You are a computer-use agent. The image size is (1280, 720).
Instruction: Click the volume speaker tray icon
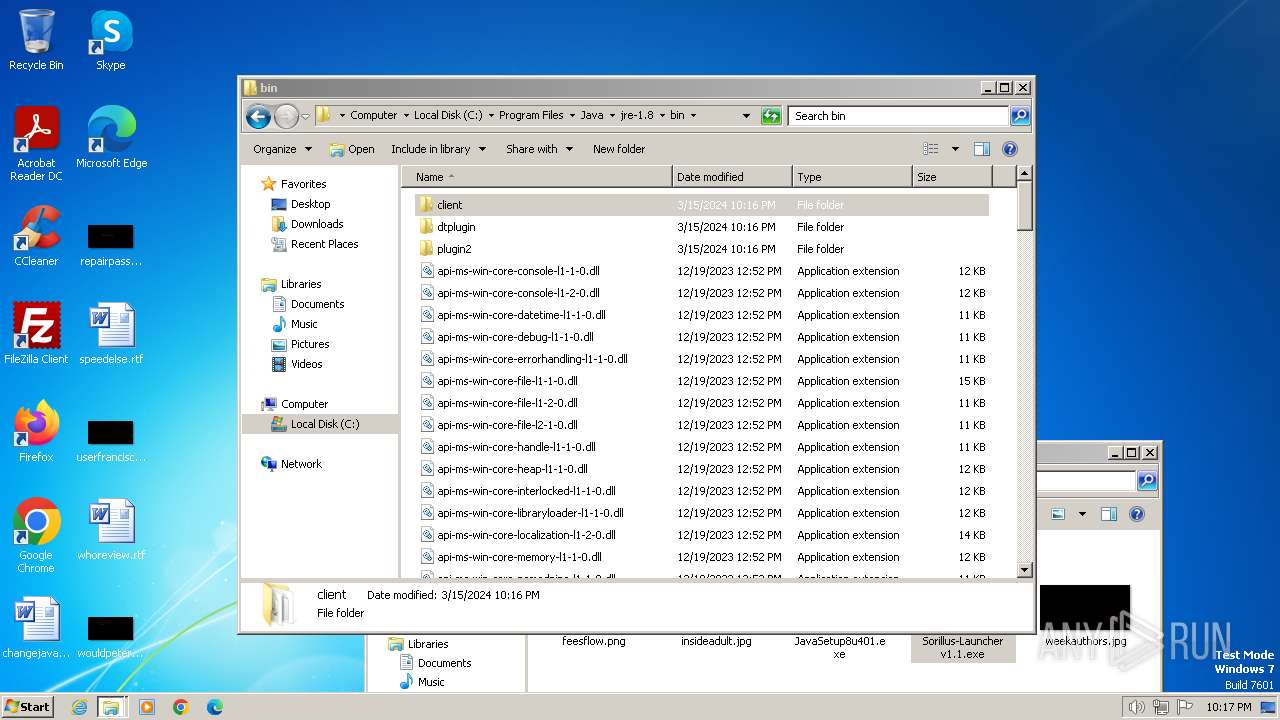pos(1136,707)
